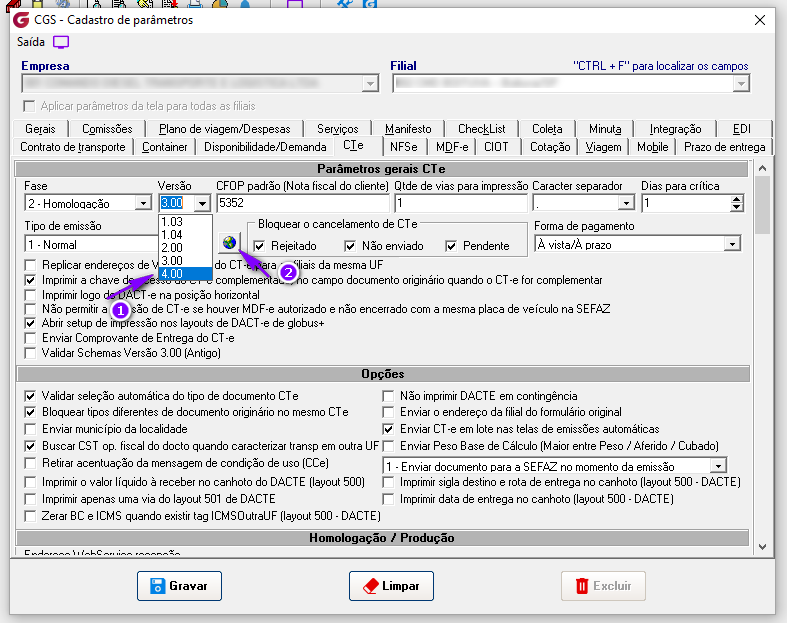This screenshot has height=623, width=787.
Task: Open the Container tab
Action: [x=165, y=147]
